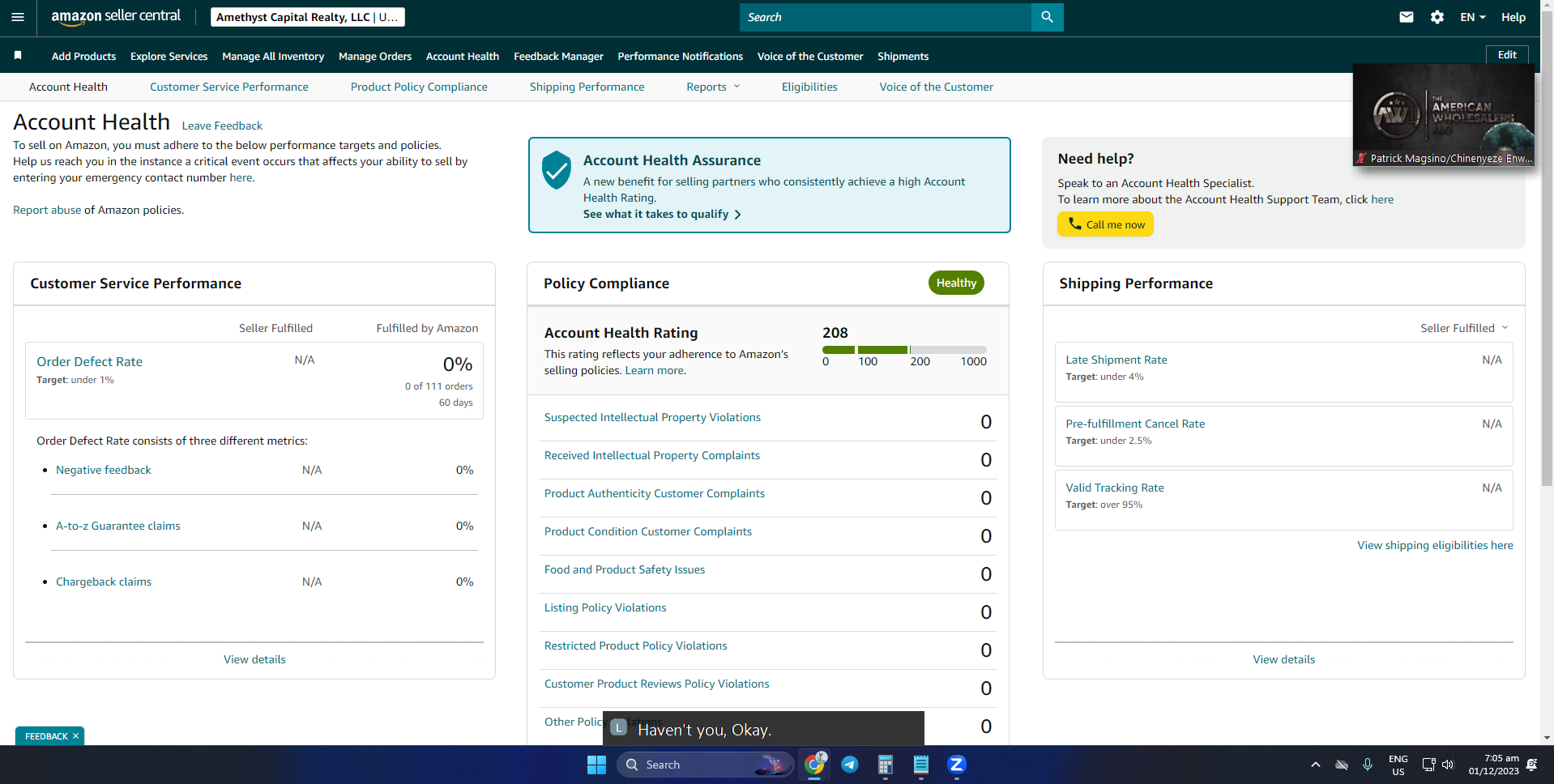
Task: Open Product Authenticity Customer Complaints
Action: (x=655, y=493)
